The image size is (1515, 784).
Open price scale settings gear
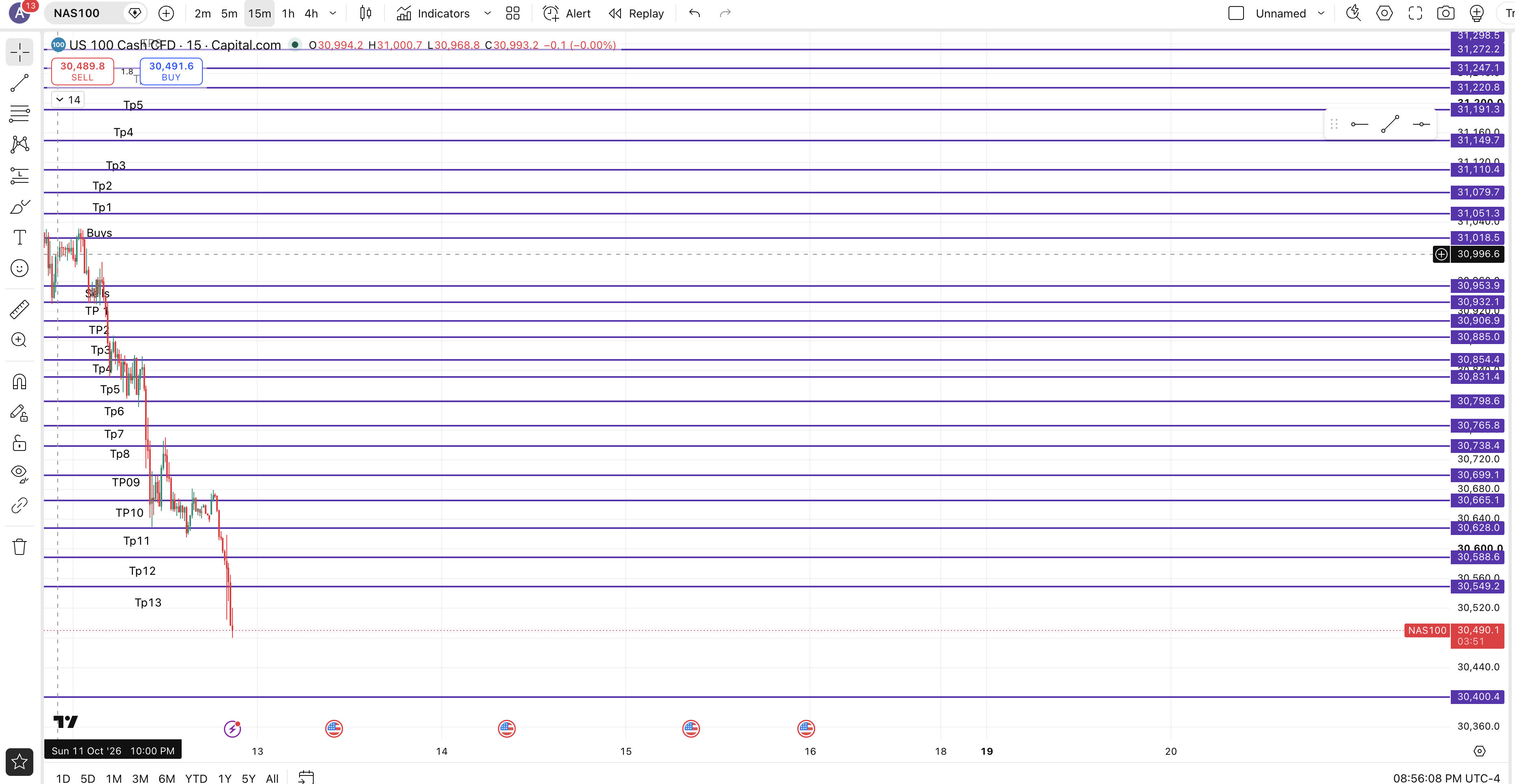point(1479,751)
